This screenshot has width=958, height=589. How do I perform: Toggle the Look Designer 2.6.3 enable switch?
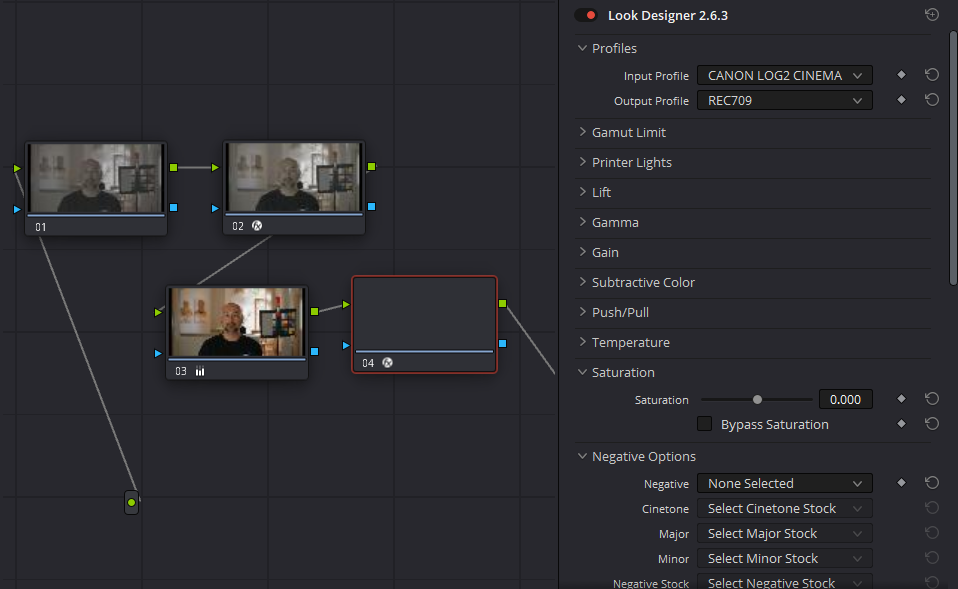pos(586,15)
